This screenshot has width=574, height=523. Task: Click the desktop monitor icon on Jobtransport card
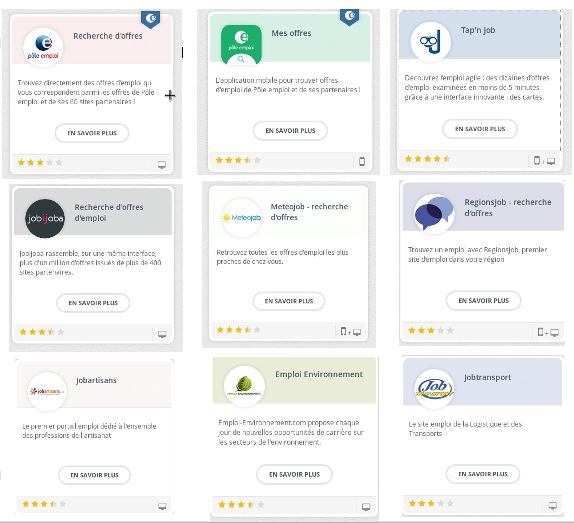pyautogui.click(x=552, y=506)
